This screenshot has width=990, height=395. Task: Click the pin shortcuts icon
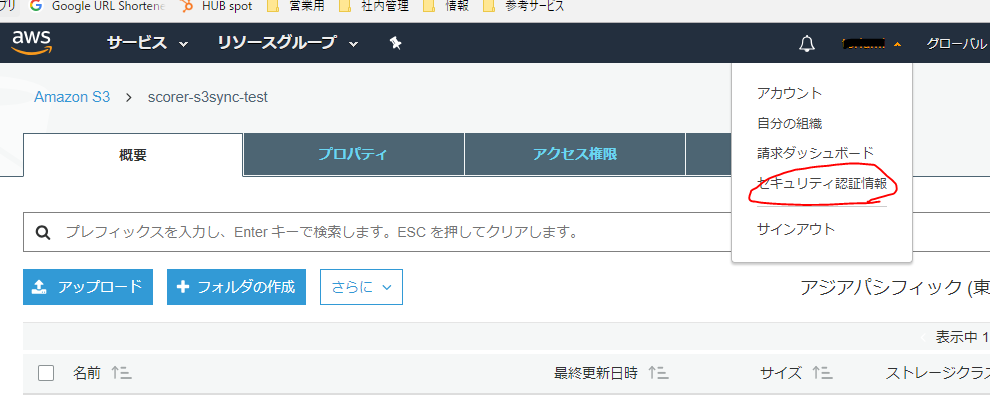click(x=395, y=43)
